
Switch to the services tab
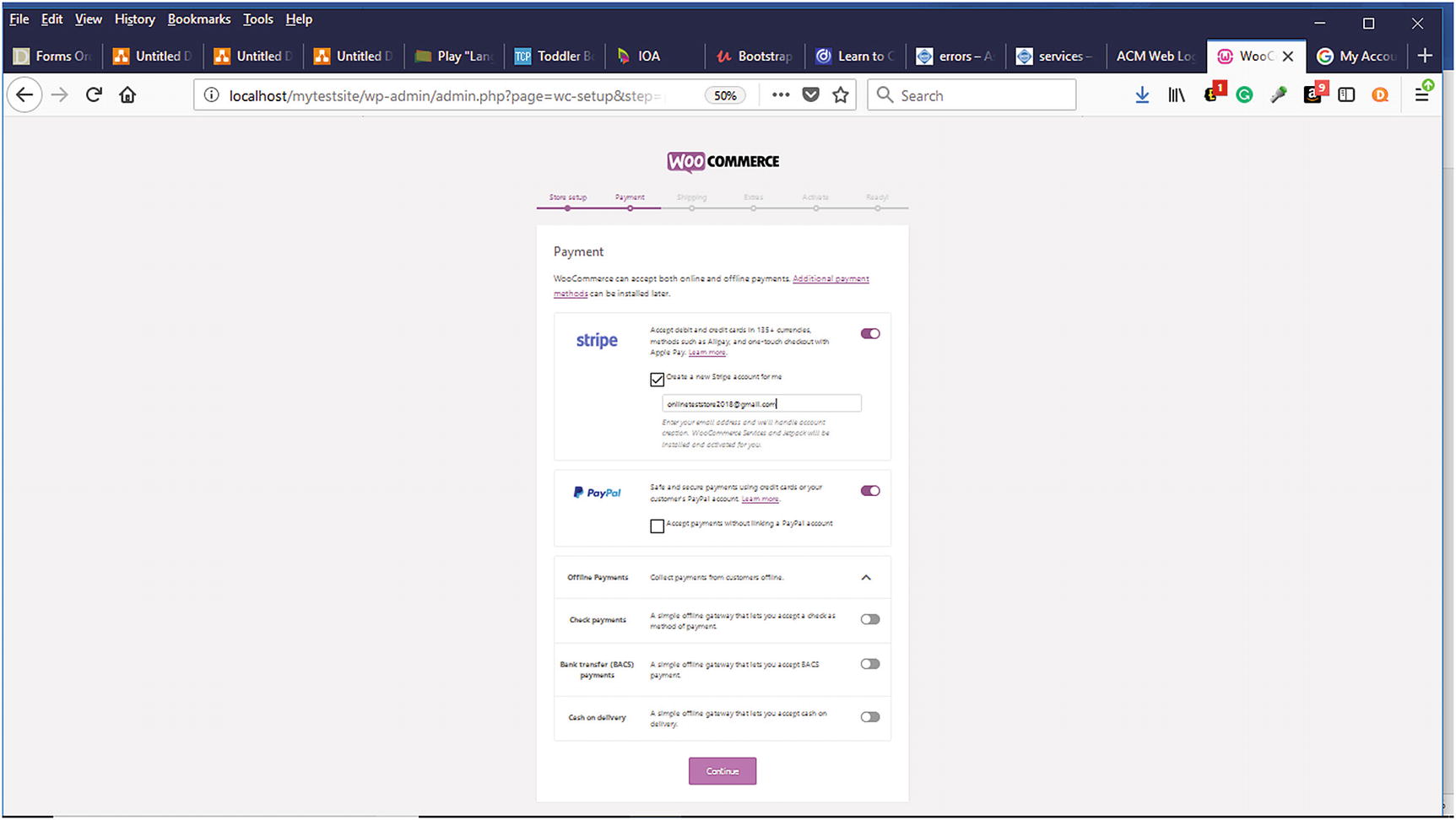pyautogui.click(x=1055, y=56)
